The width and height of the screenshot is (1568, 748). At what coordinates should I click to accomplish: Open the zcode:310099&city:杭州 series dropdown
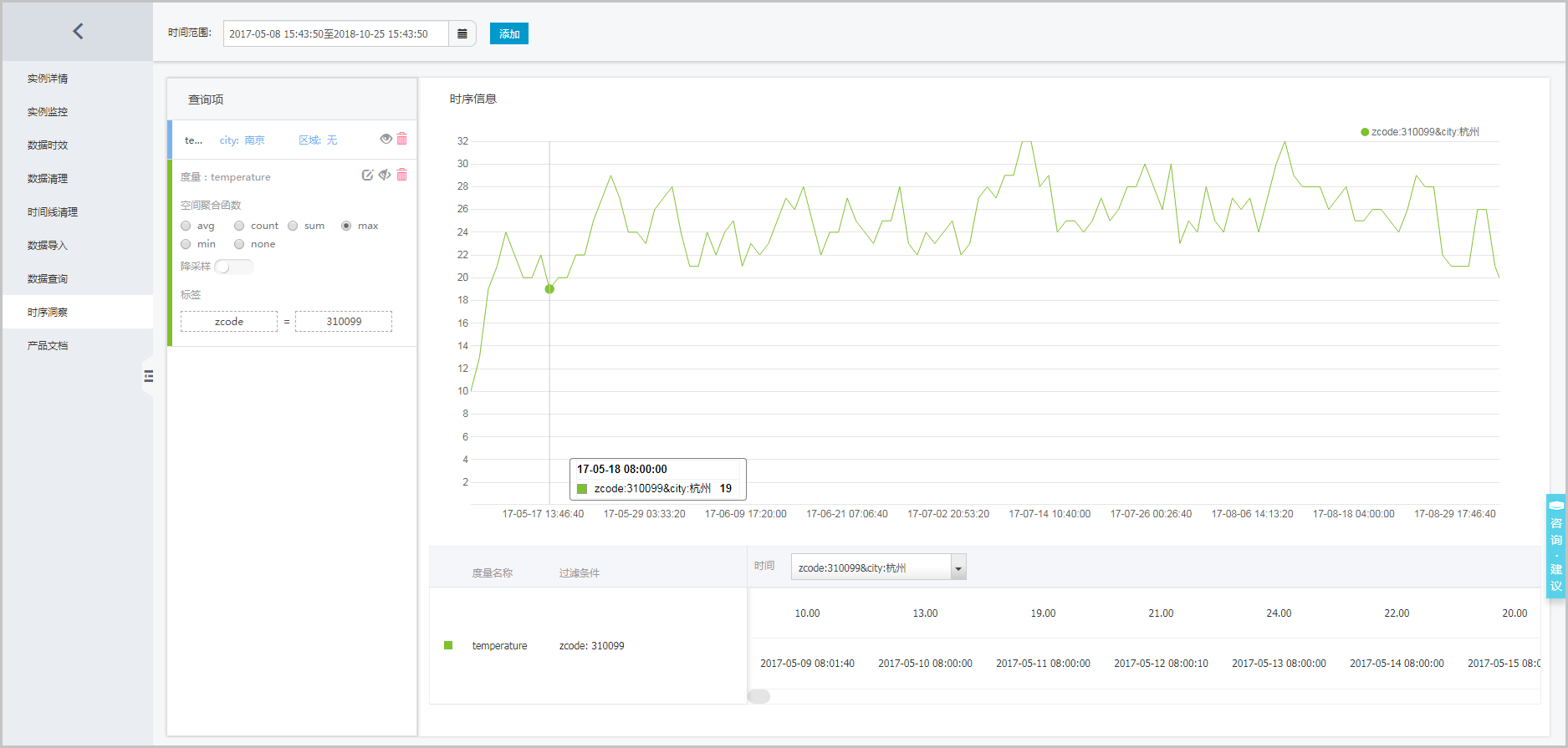coord(879,567)
